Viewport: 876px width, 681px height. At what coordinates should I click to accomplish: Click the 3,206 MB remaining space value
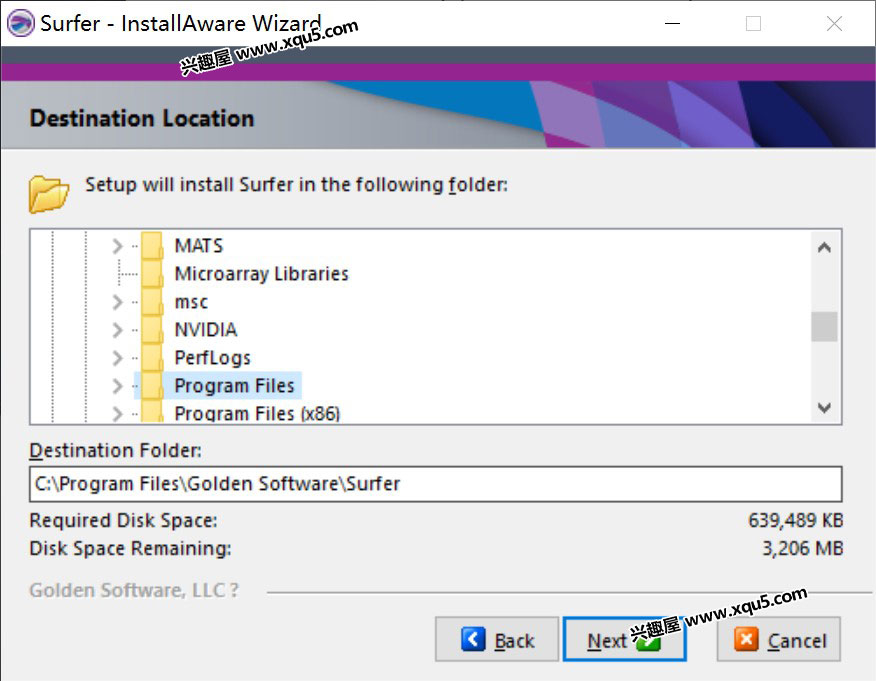coord(803,548)
